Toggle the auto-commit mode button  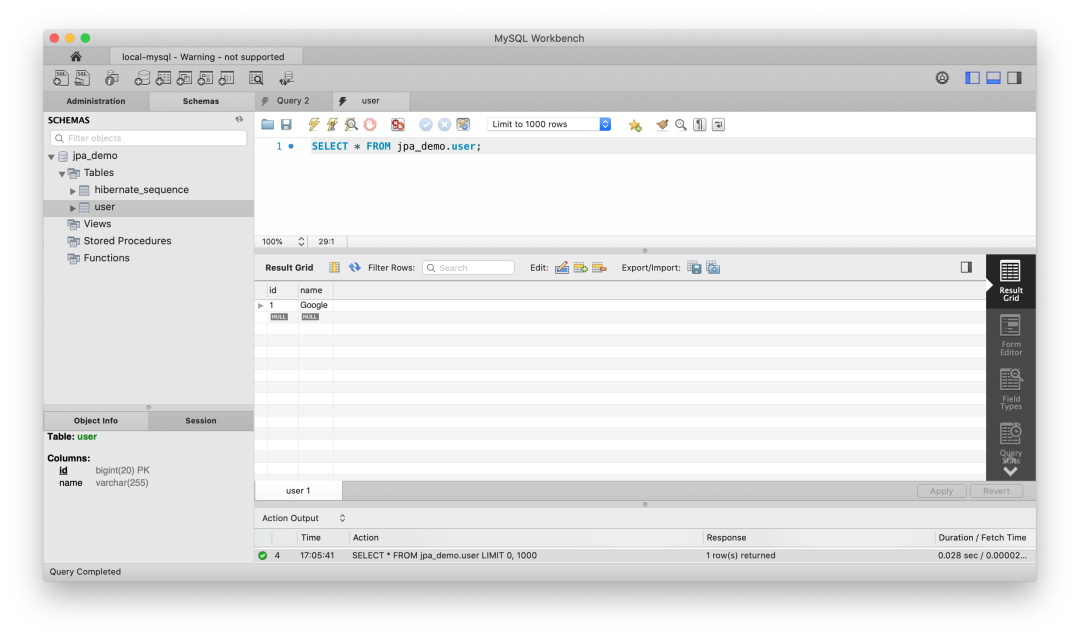tap(463, 125)
